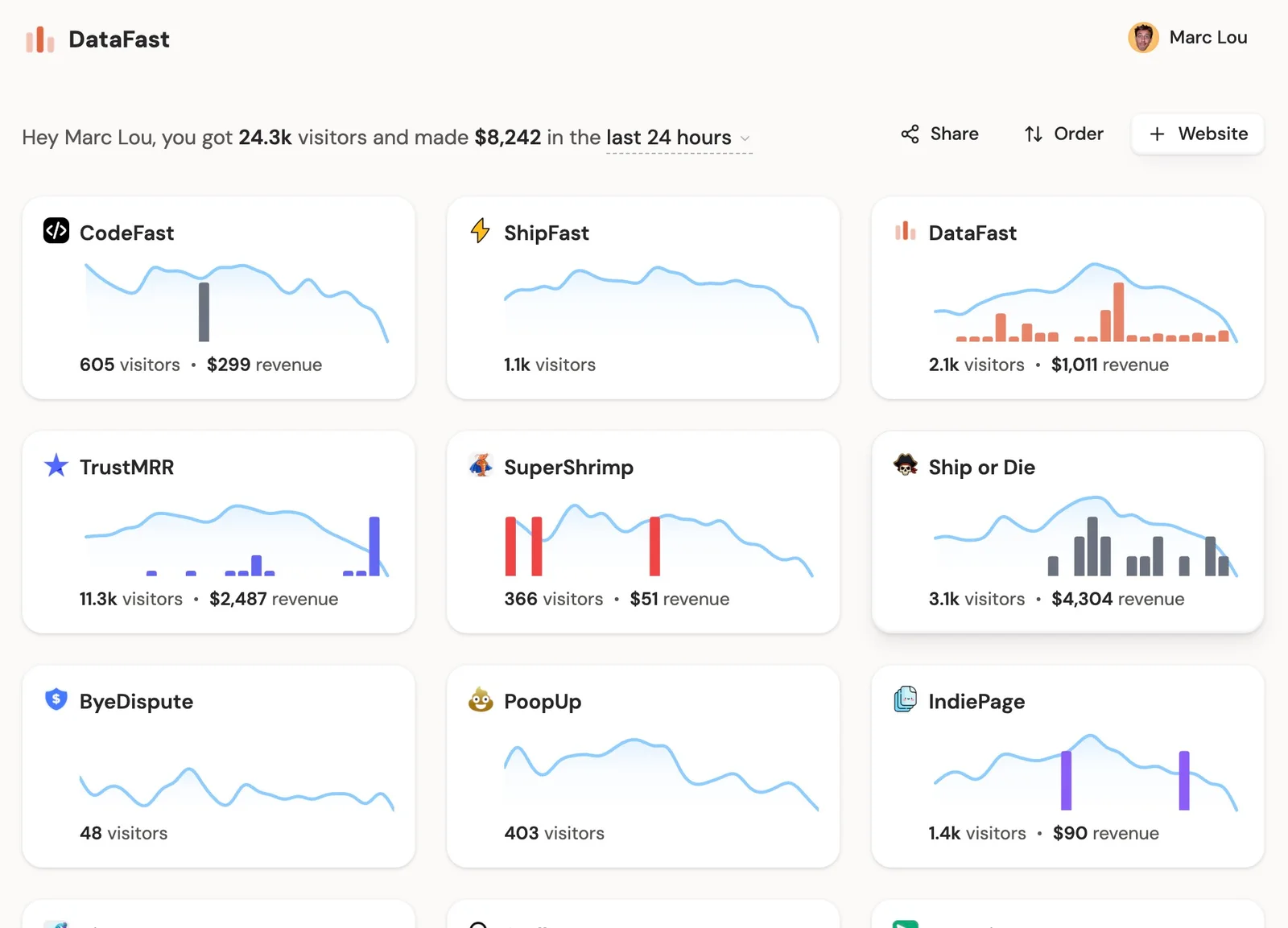Click the $8,242 total revenue figure
The width and height of the screenshot is (1288, 928).
(x=508, y=138)
